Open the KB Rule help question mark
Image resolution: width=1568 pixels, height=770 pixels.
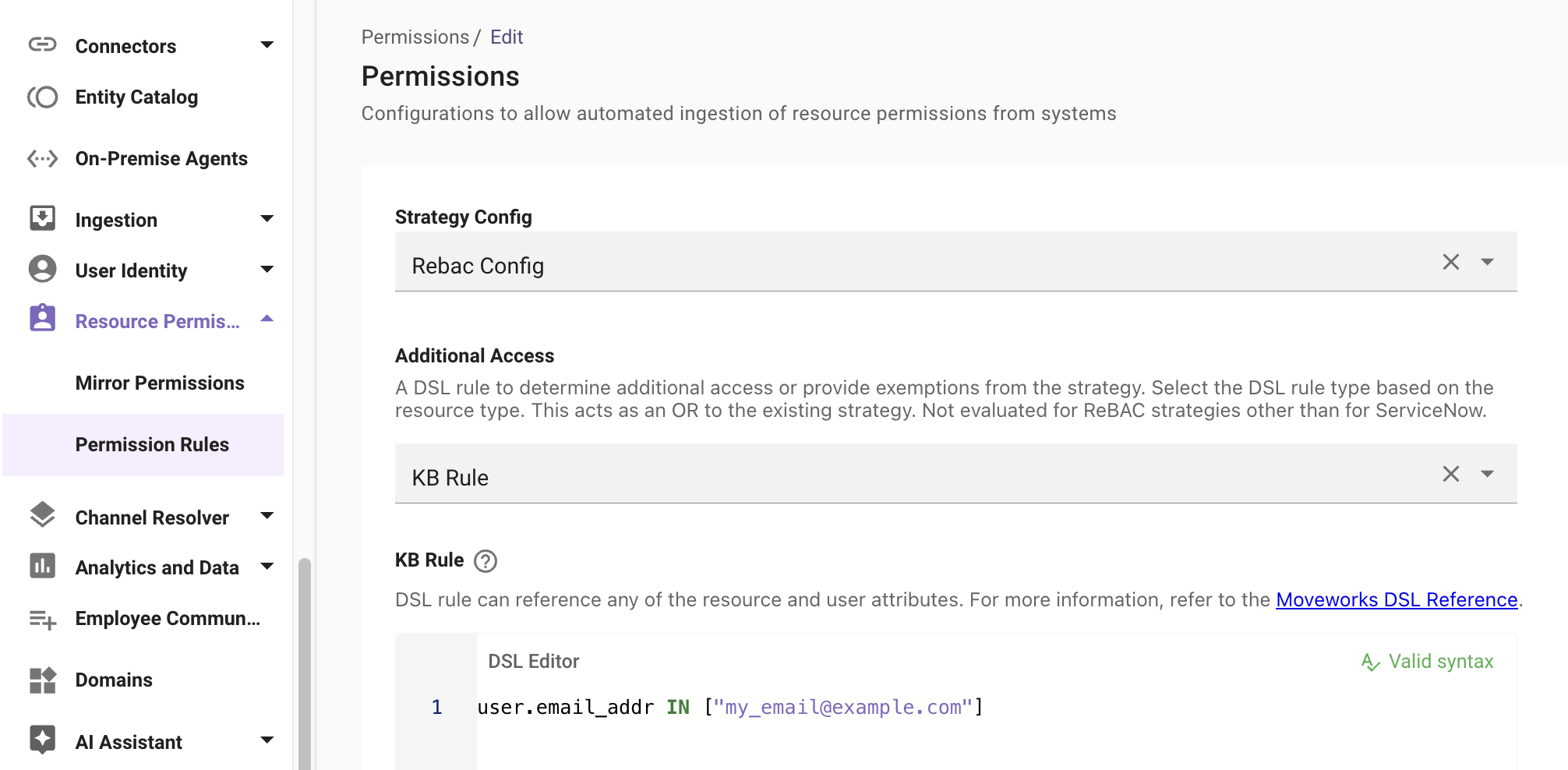coord(486,561)
